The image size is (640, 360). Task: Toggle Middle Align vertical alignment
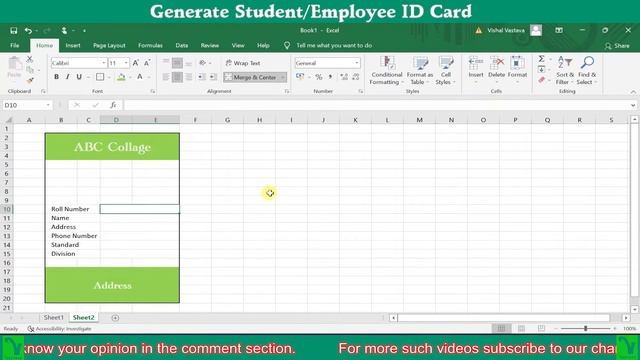[177, 63]
